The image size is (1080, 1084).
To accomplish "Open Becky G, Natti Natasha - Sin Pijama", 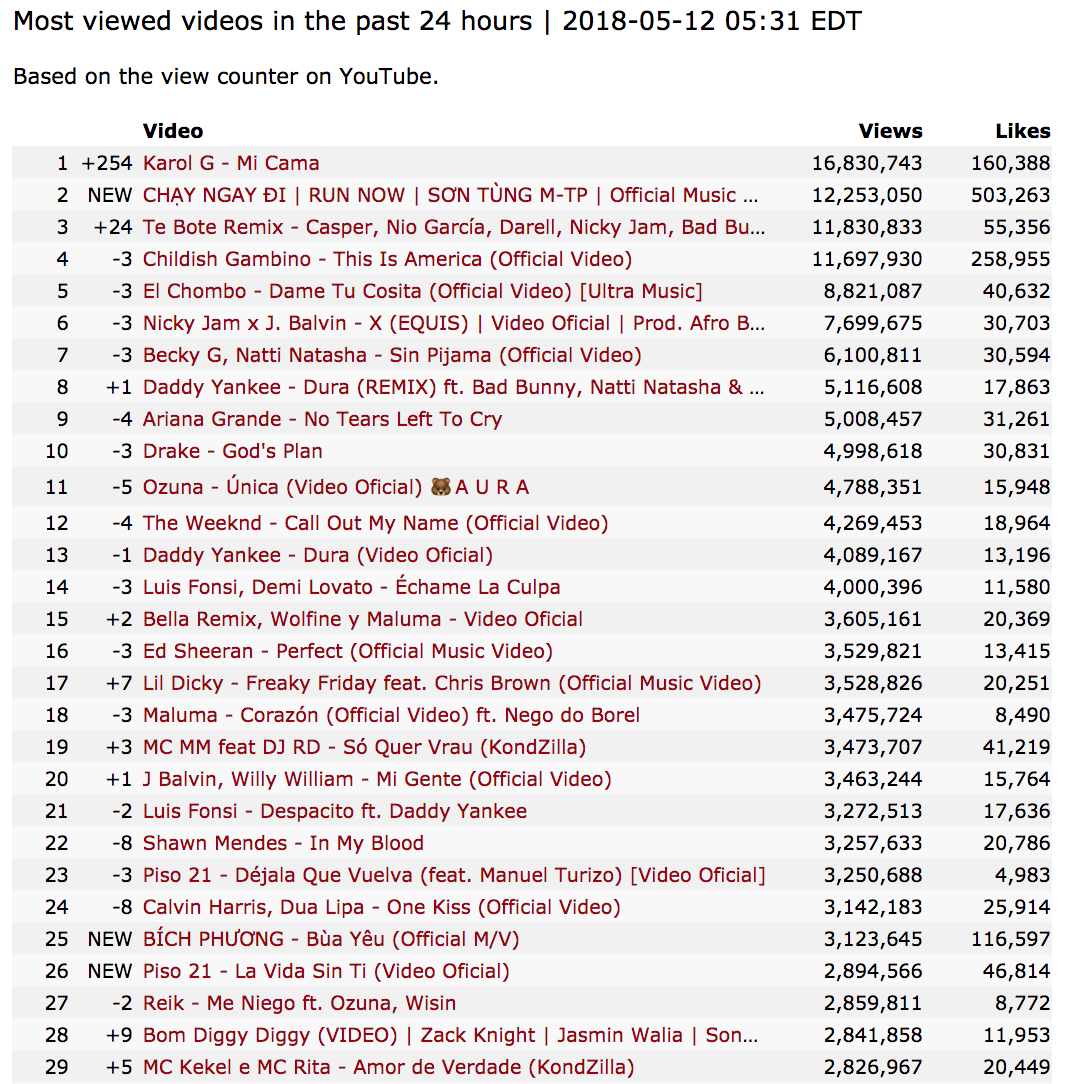I will pyautogui.click(x=392, y=355).
